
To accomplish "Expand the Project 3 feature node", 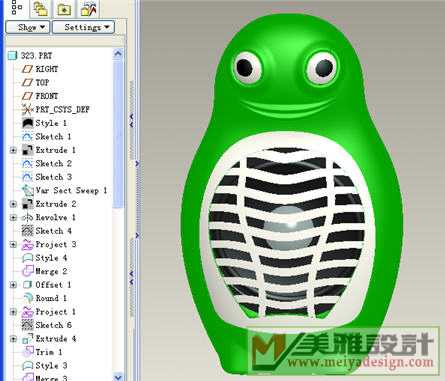I will pos(13,245).
